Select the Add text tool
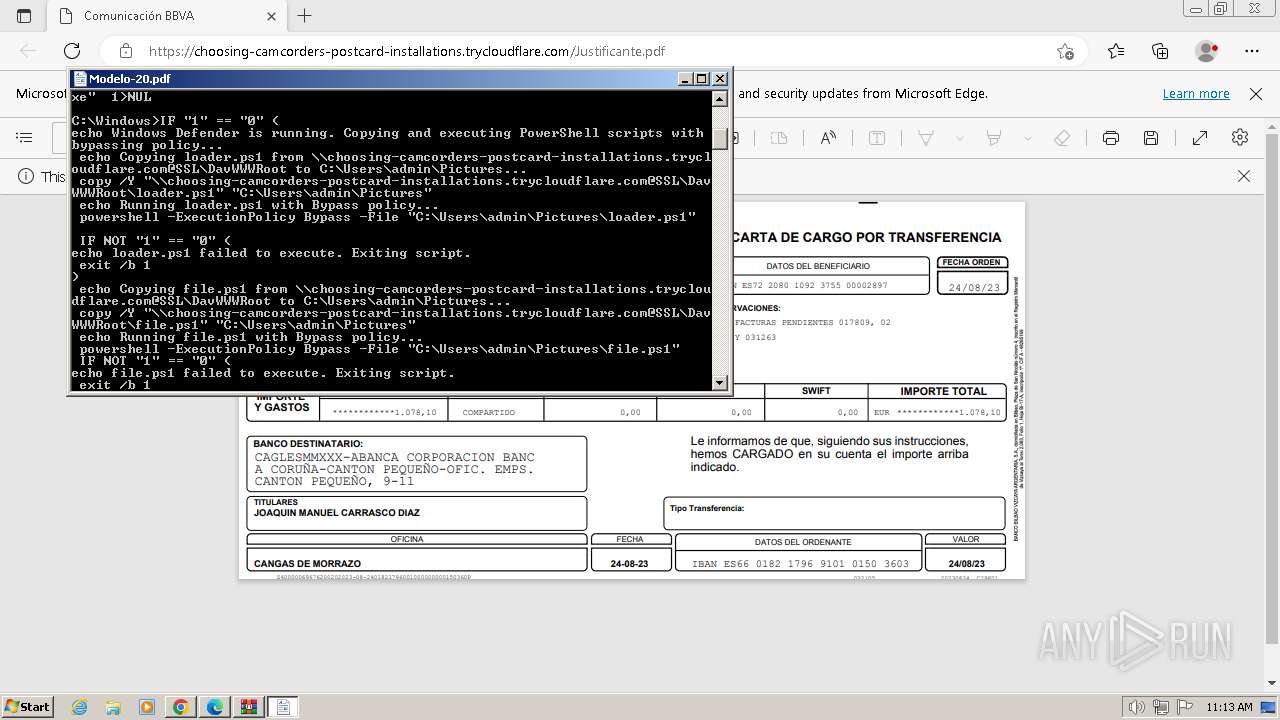The height and width of the screenshot is (720, 1280). [877, 138]
